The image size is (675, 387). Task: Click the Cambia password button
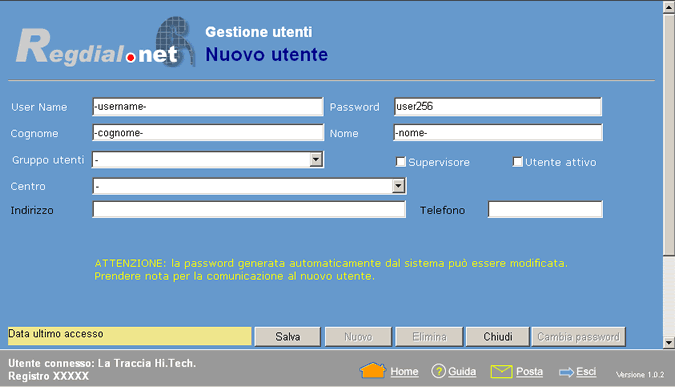point(579,337)
